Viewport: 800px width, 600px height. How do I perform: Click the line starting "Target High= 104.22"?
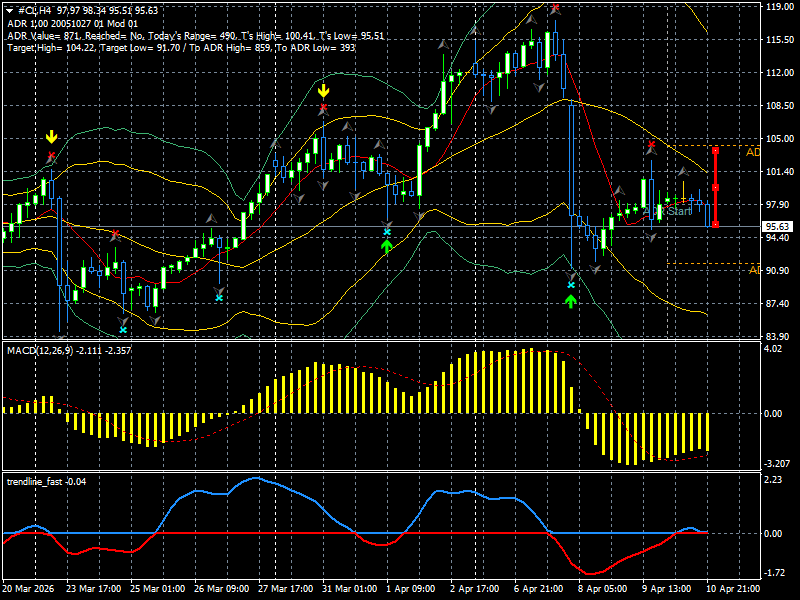click(181, 47)
